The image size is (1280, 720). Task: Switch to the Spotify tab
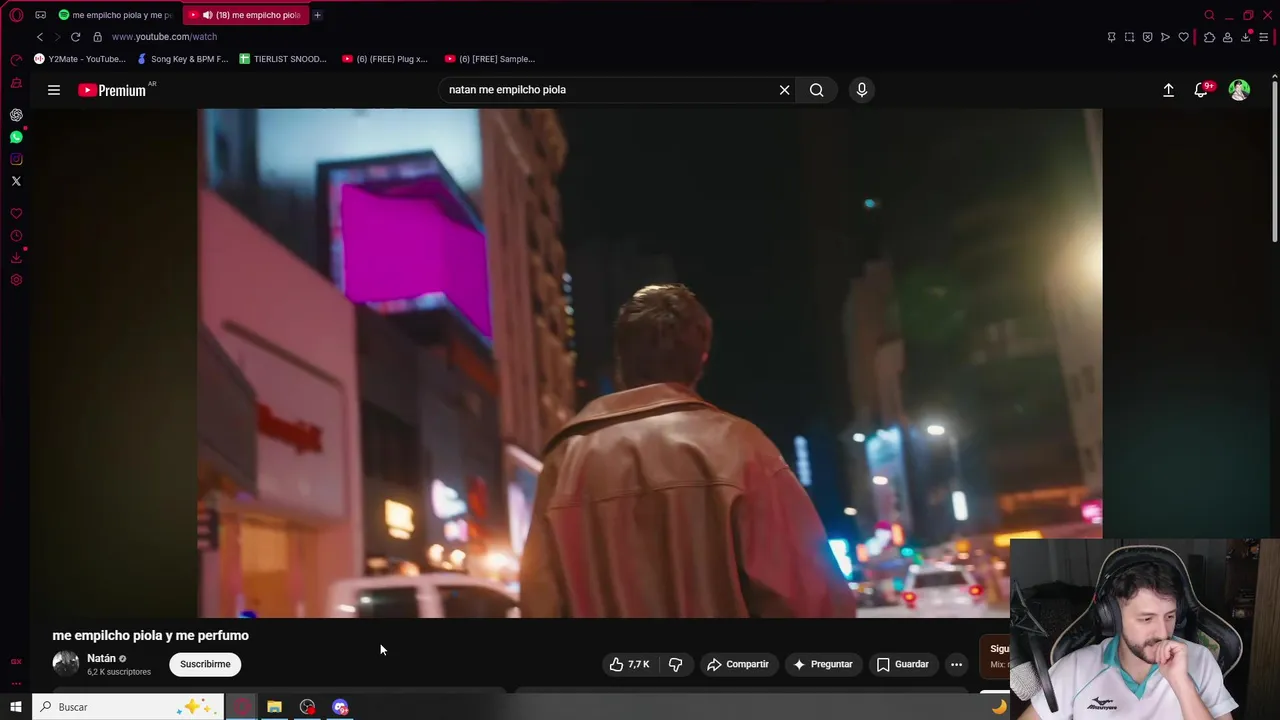click(116, 15)
